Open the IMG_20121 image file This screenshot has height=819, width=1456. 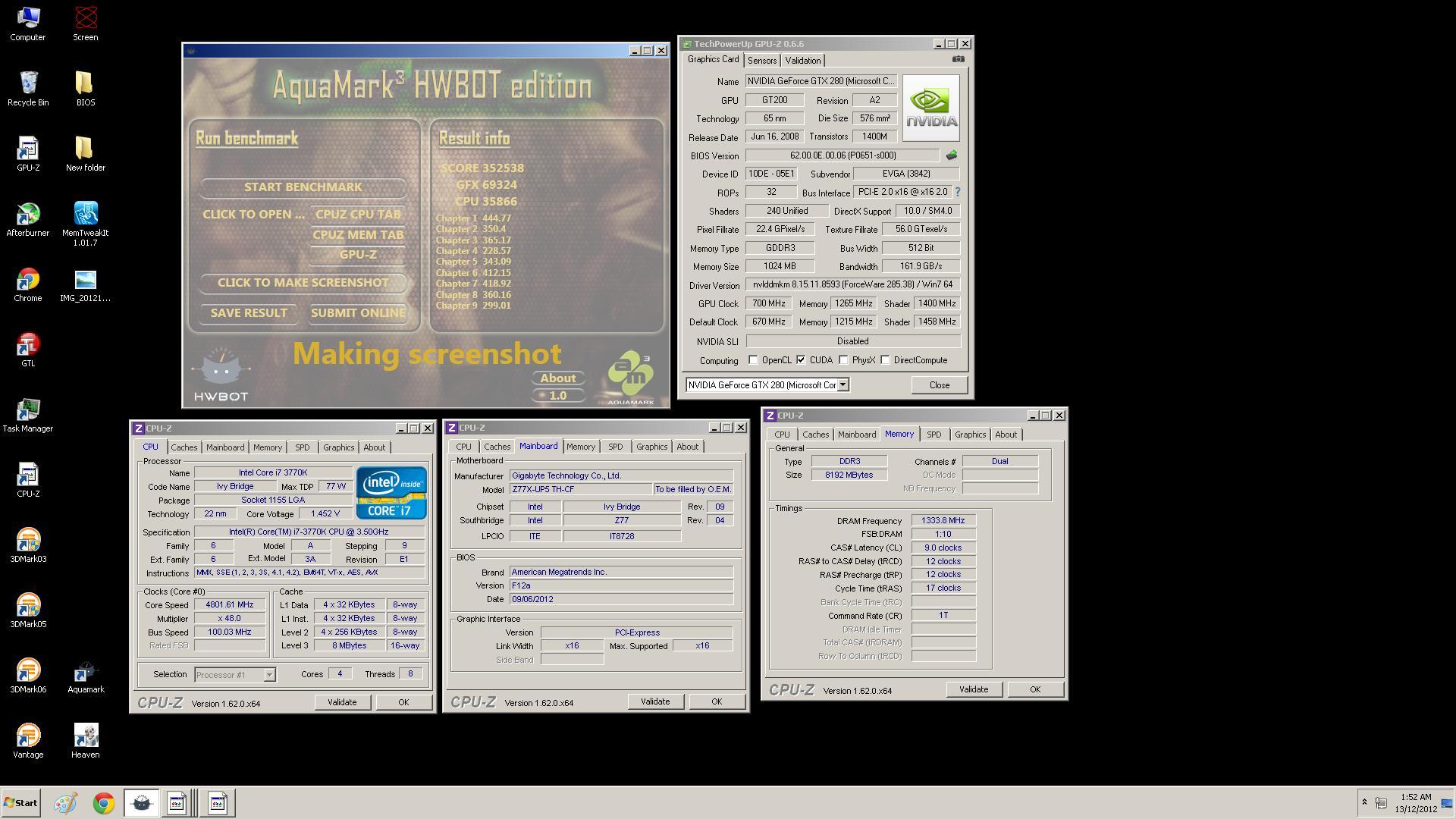click(86, 284)
